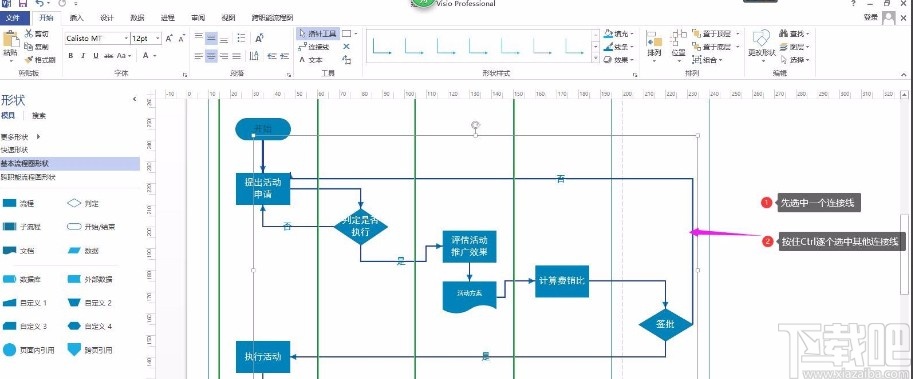913x379 pixels.
Task: Click the Text Block tool icon
Action: 346,59
